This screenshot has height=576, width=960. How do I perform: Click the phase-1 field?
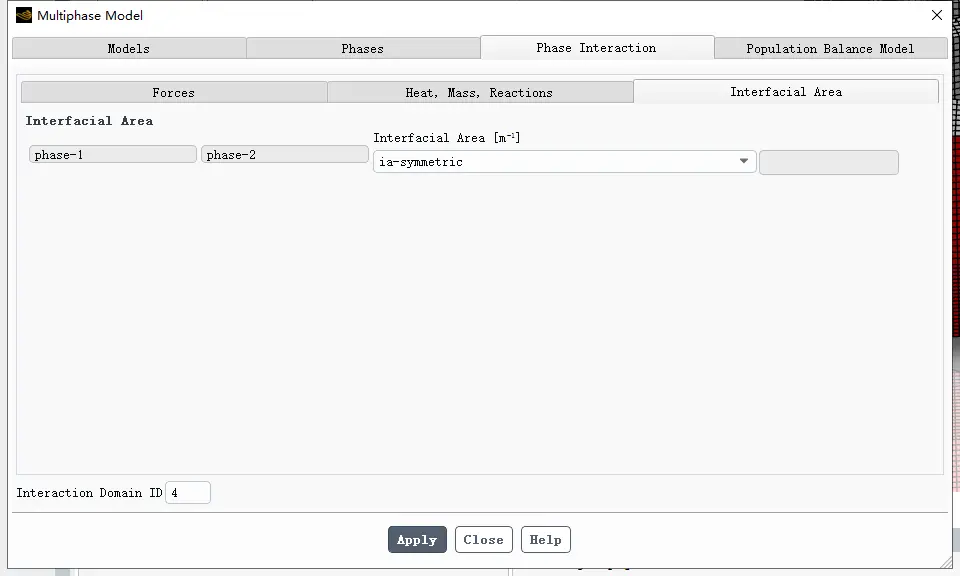tap(113, 154)
